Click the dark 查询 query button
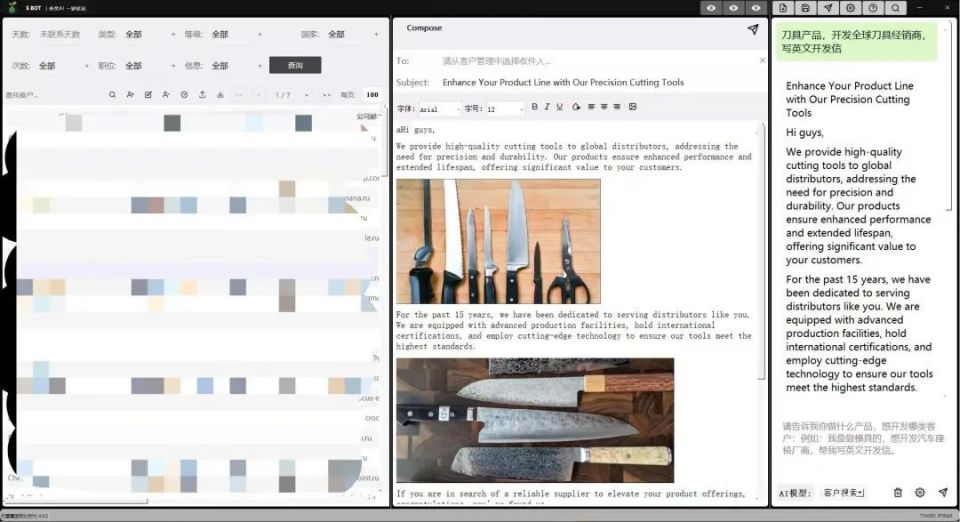Screen dimensions: 960x522 click(x=295, y=65)
